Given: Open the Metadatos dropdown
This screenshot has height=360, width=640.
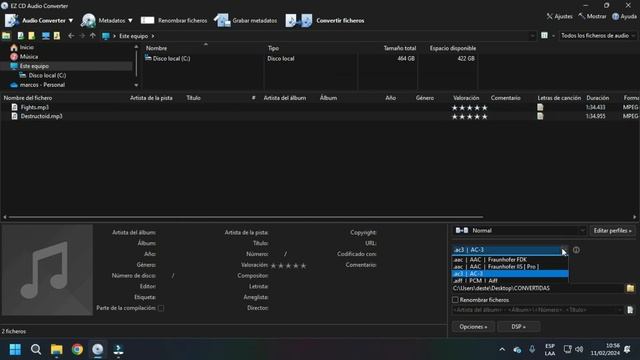Looking at the screenshot, I should point(107,20).
